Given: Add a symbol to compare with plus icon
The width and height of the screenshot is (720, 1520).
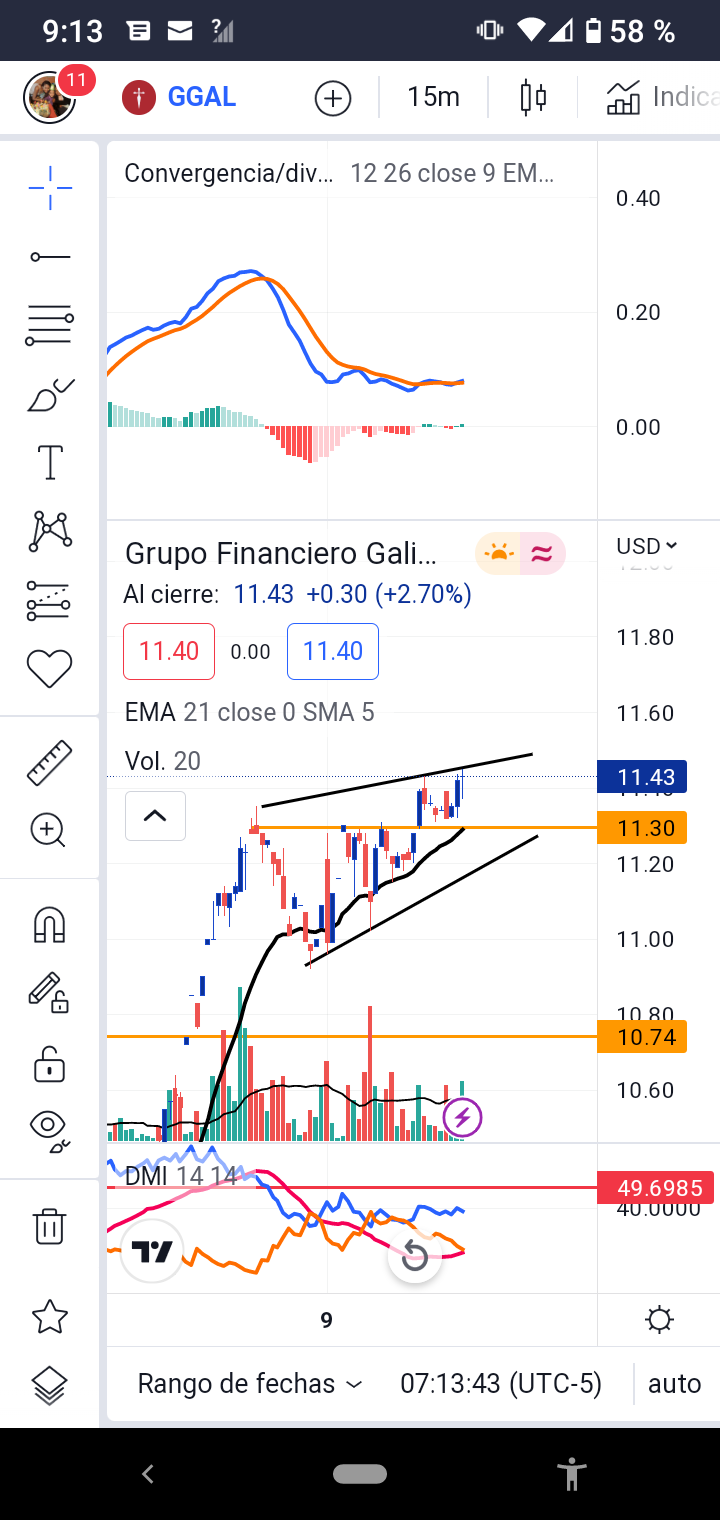Looking at the screenshot, I should [x=333, y=98].
